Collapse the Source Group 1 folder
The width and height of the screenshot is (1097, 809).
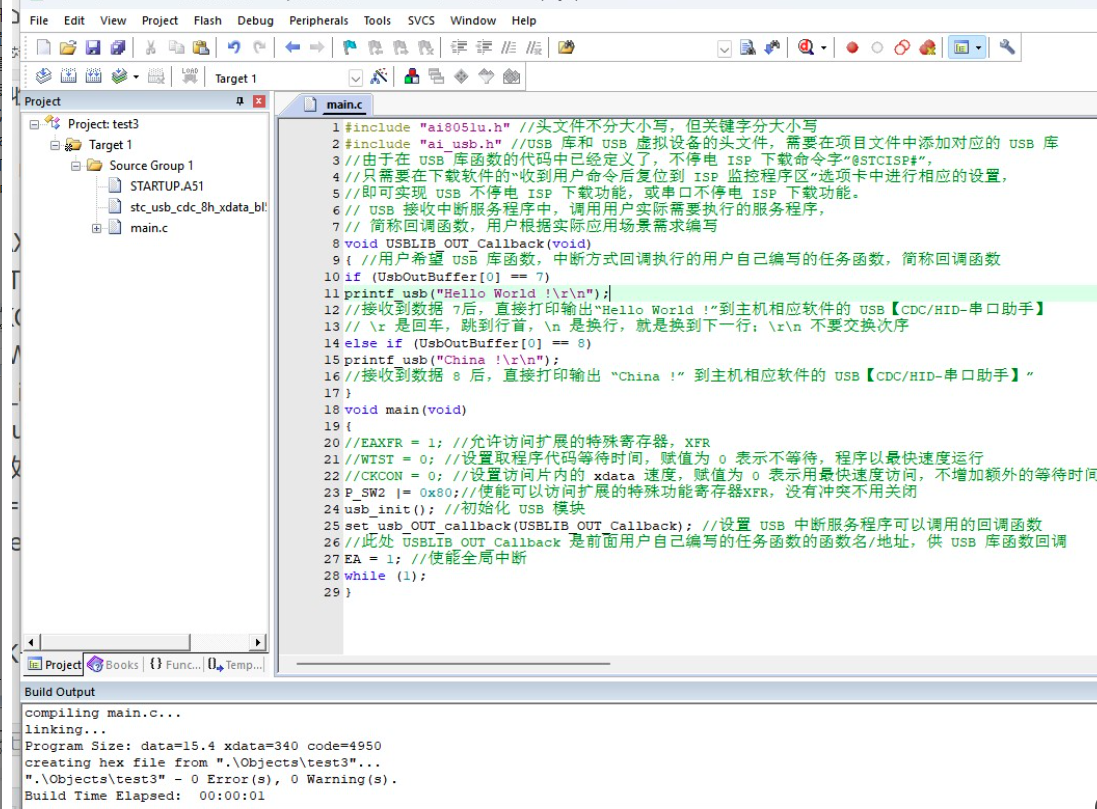(x=77, y=166)
